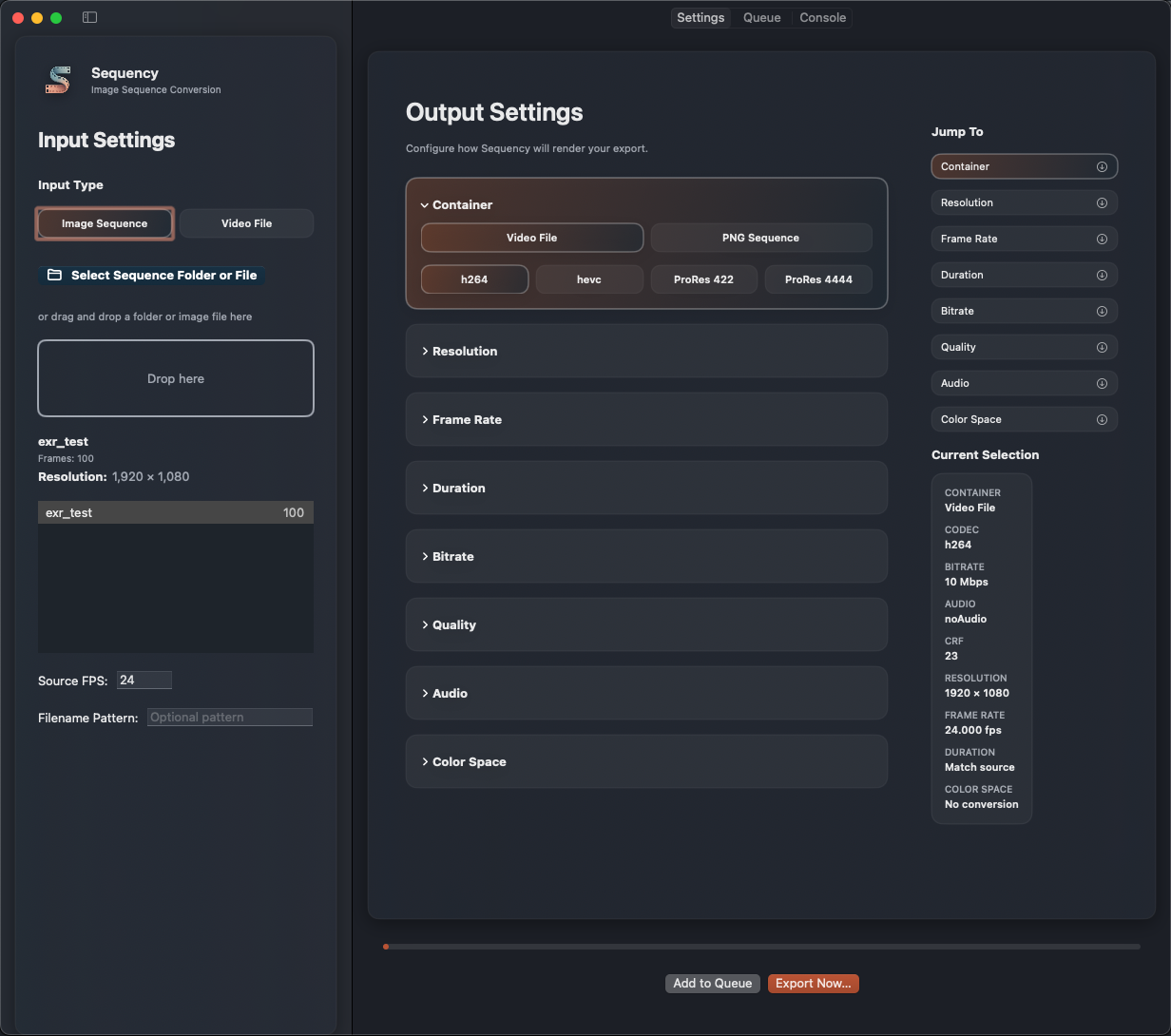Click the jump-to icon for Quality
Screen dimensions: 1171x1036
pyautogui.click(x=1102, y=347)
